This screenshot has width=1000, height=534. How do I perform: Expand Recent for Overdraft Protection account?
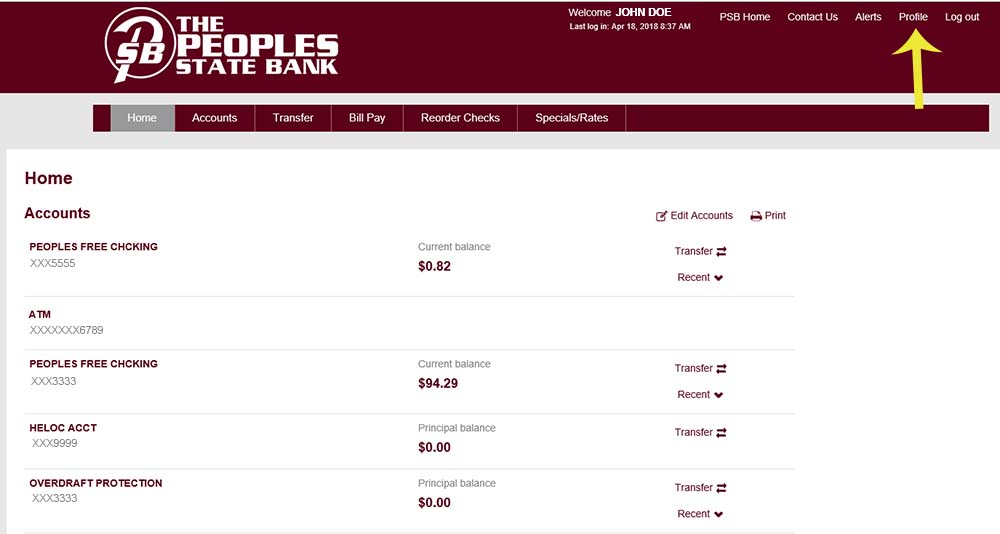click(x=718, y=514)
